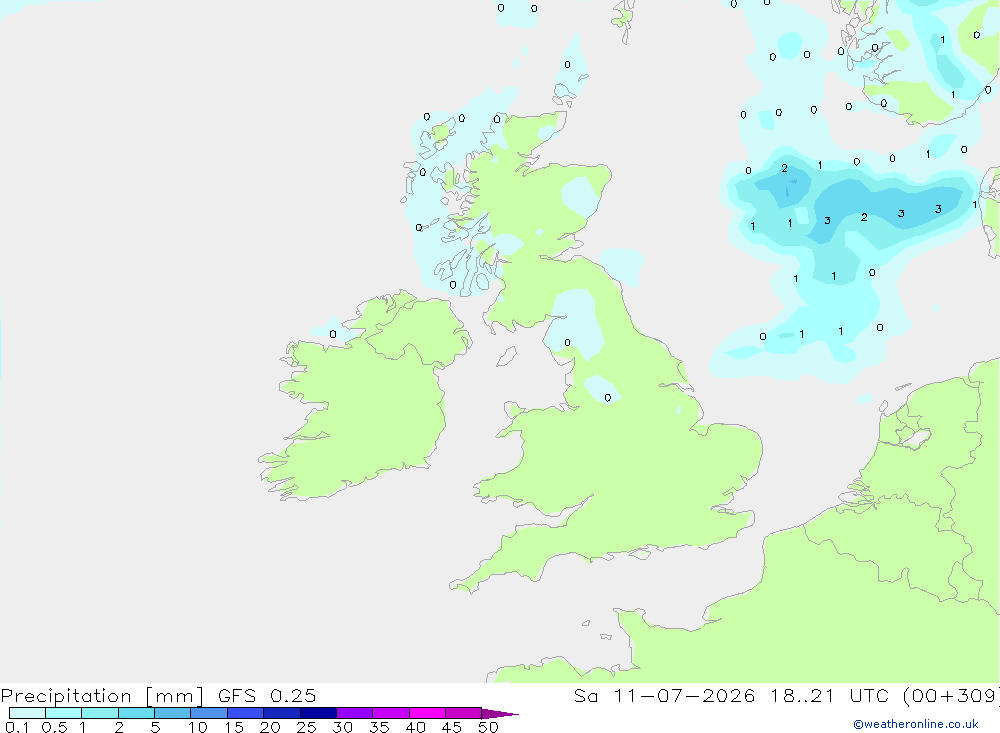Click legend tick label '20'
This screenshot has height=733, width=1000.
point(270,727)
